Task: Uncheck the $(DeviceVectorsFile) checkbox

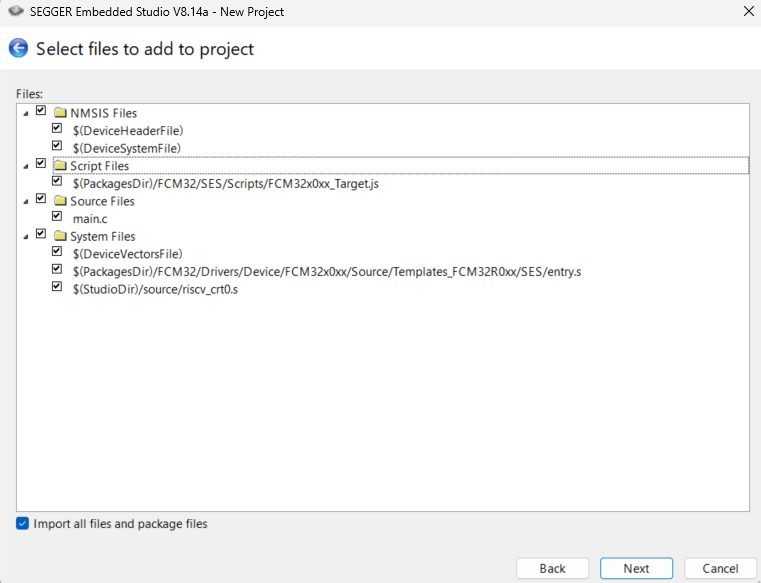Action: pos(58,253)
